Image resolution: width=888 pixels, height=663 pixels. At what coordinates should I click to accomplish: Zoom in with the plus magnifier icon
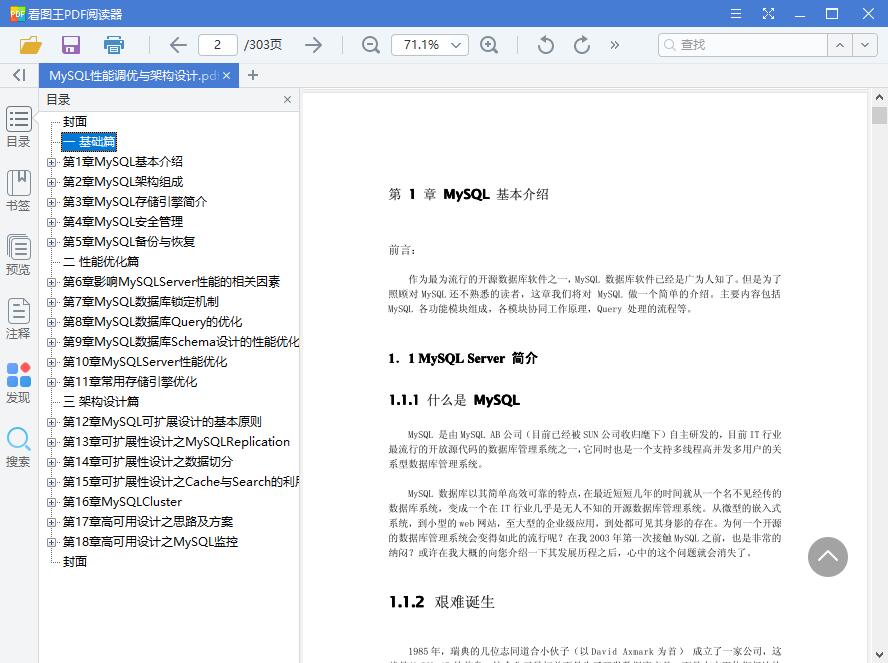point(489,45)
